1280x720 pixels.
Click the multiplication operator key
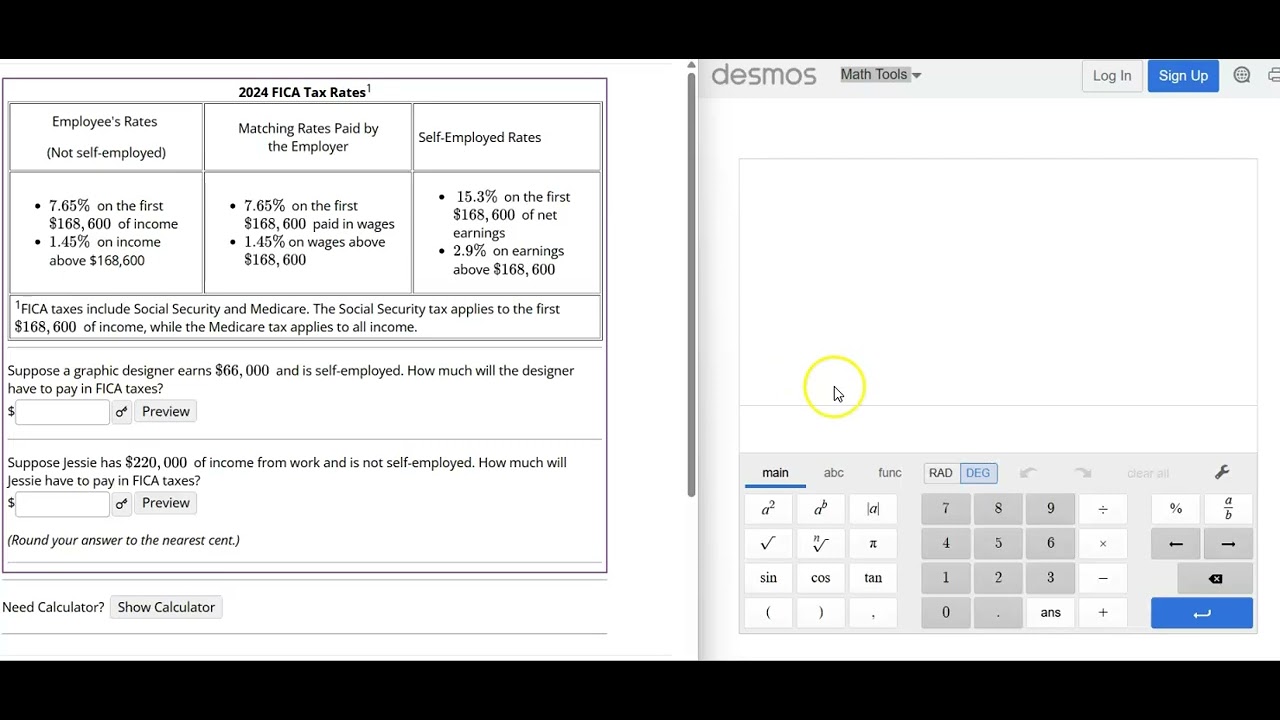point(1103,544)
